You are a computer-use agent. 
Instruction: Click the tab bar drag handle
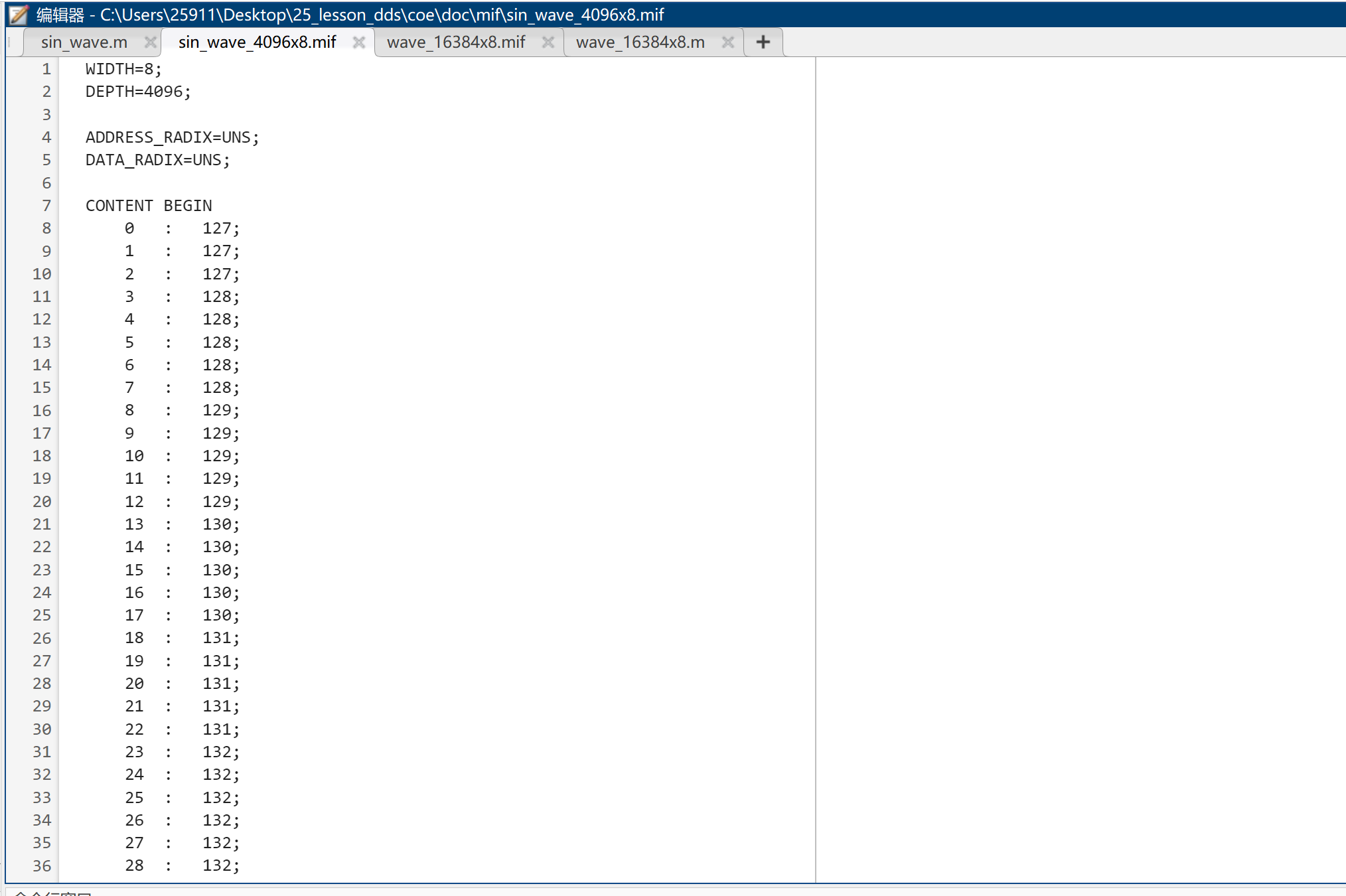[x=9, y=42]
